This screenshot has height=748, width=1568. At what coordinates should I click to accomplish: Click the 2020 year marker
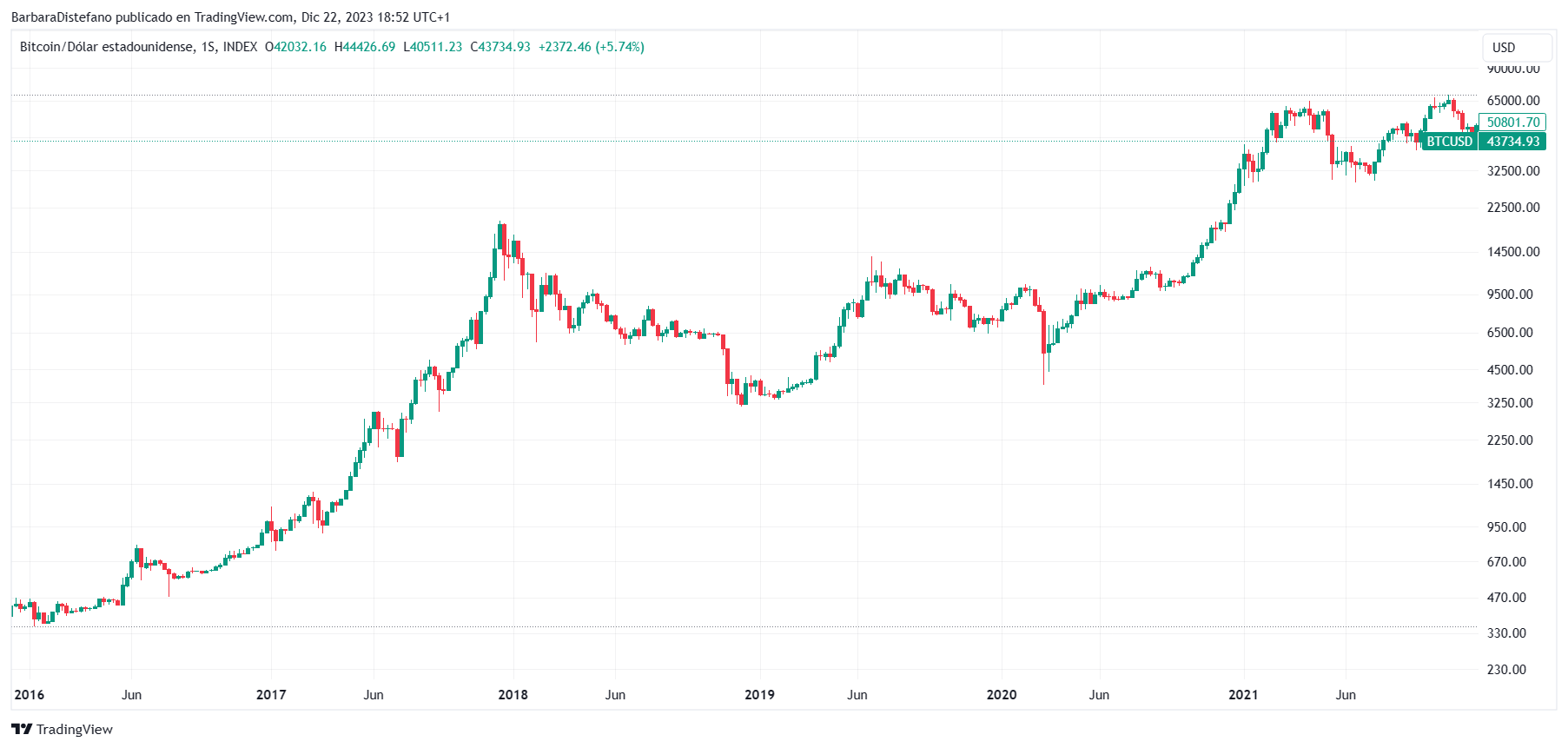click(1001, 694)
